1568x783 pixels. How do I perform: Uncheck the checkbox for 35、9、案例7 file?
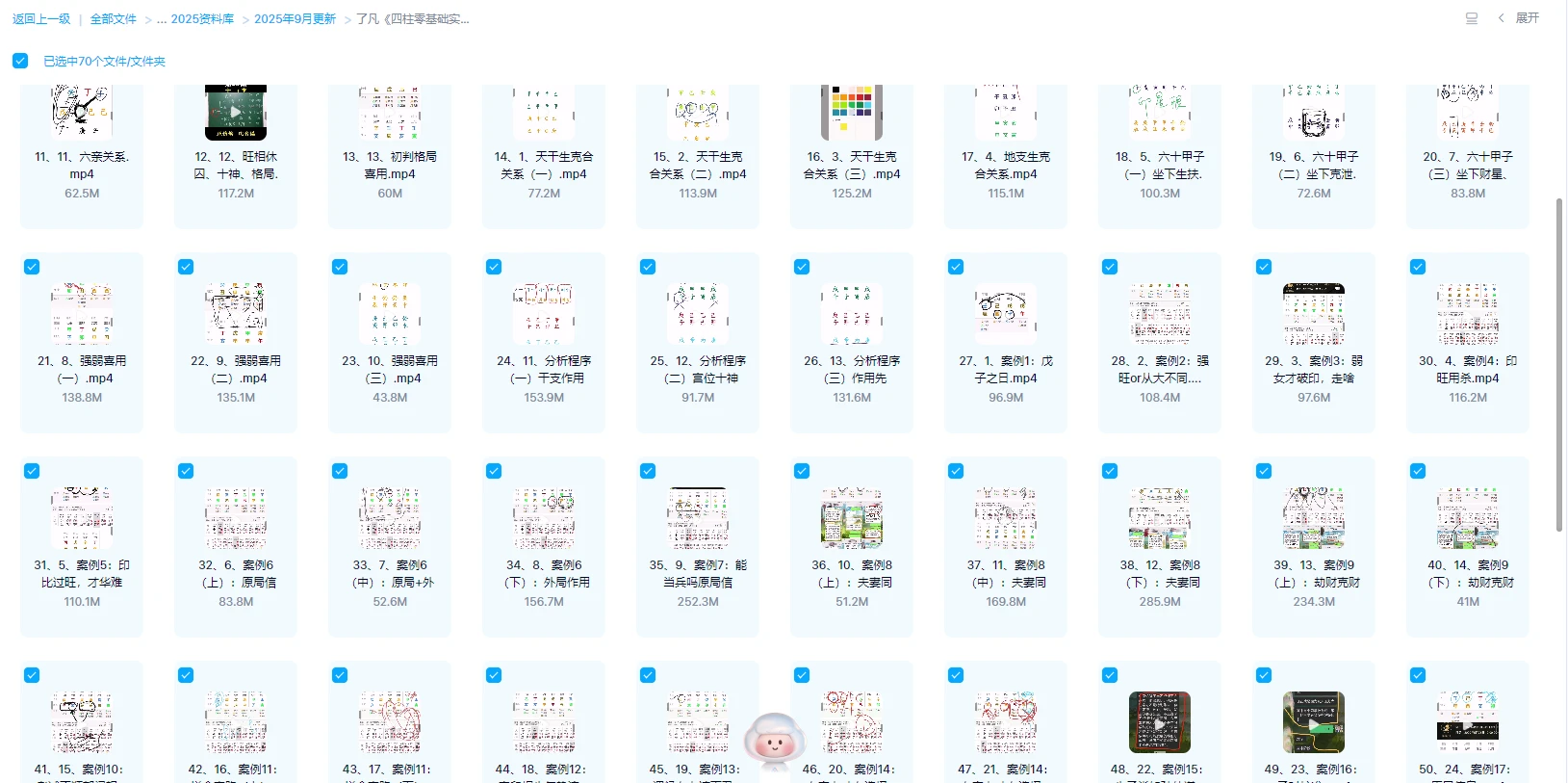click(x=648, y=471)
